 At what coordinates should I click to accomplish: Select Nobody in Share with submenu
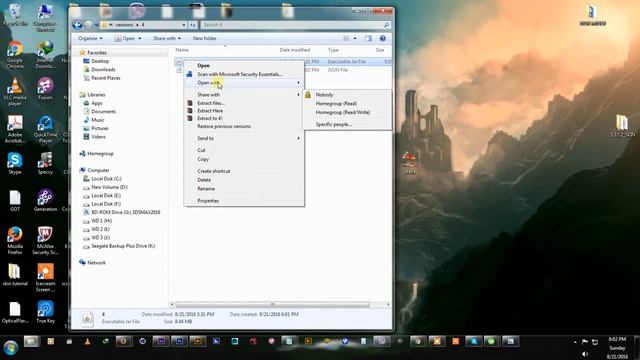(x=324, y=95)
